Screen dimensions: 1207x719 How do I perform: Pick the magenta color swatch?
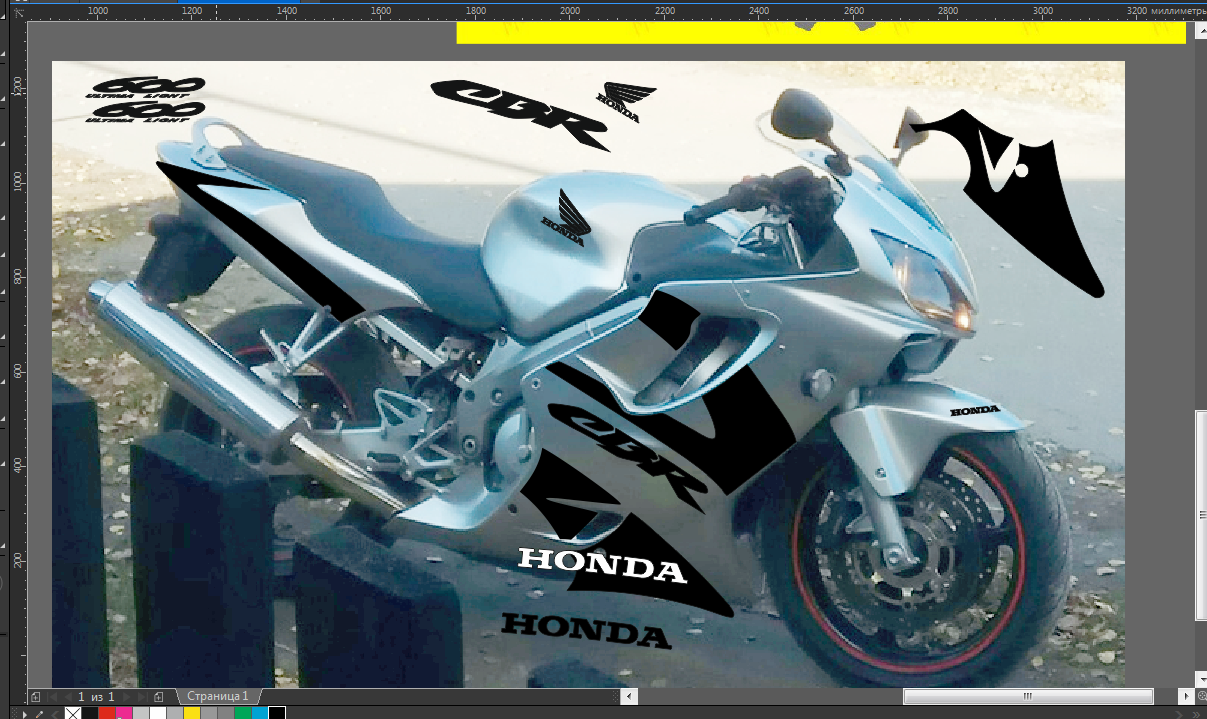(124, 713)
